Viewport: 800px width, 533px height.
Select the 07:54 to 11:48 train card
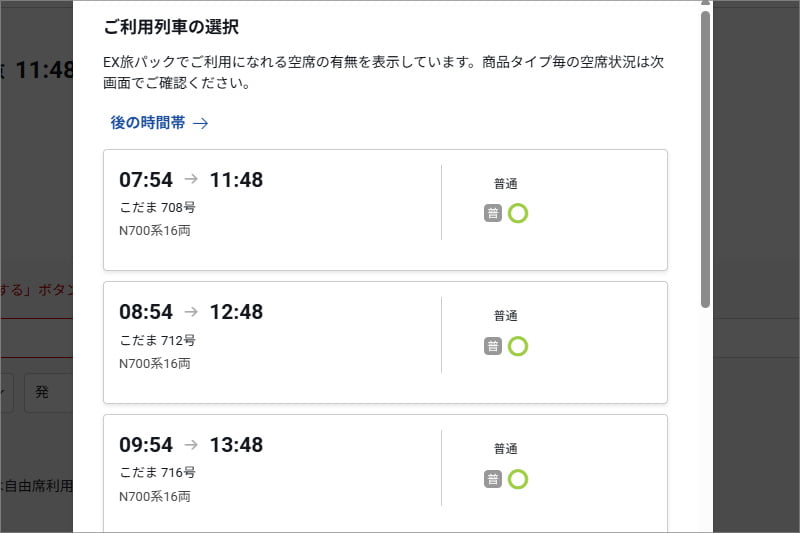[385, 210]
